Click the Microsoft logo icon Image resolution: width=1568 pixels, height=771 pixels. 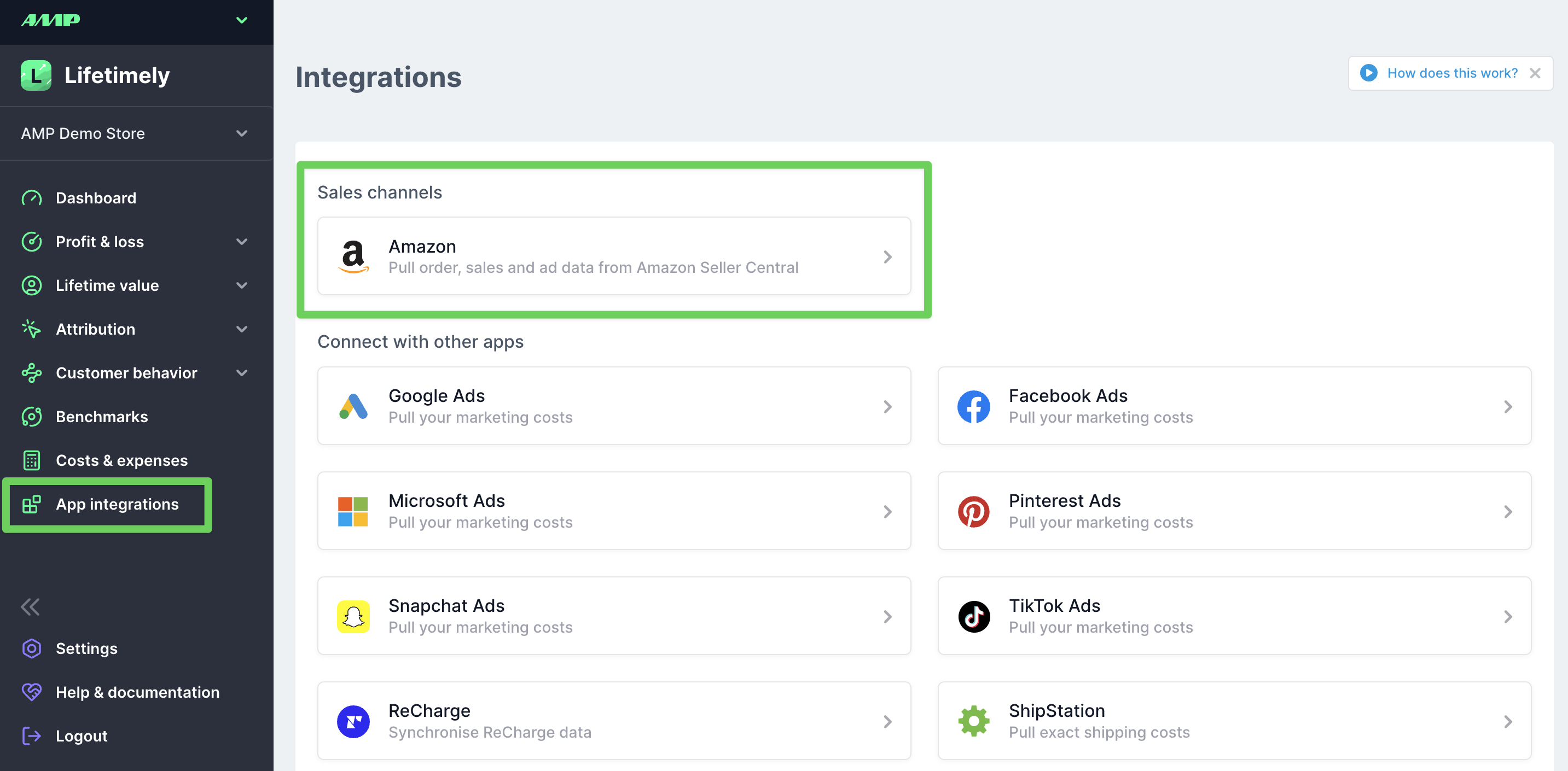coord(353,512)
